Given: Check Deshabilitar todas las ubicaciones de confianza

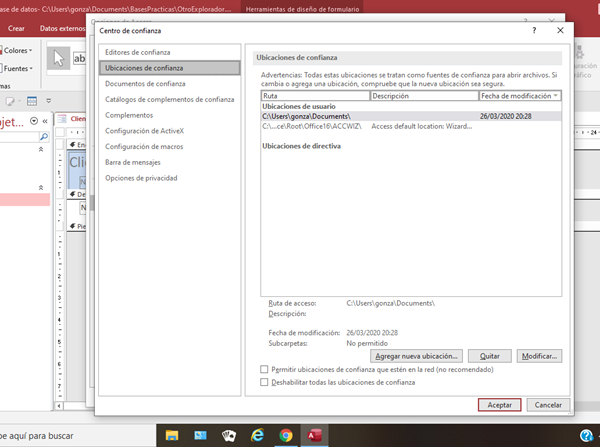Looking at the screenshot, I should [x=264, y=382].
